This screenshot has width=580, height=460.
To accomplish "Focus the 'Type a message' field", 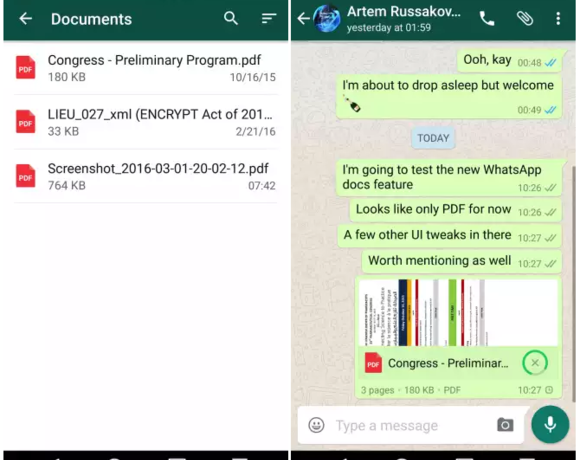I will coord(387,426).
